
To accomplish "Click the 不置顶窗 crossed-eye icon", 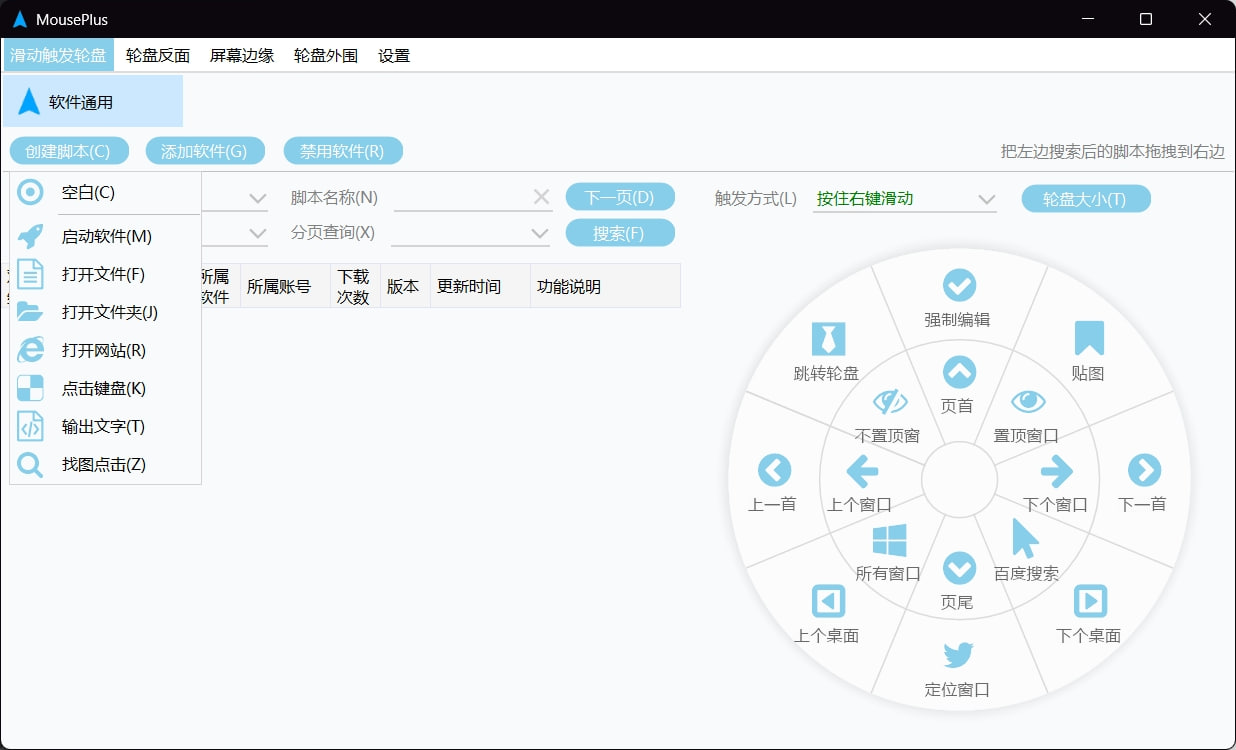I will pos(889,402).
